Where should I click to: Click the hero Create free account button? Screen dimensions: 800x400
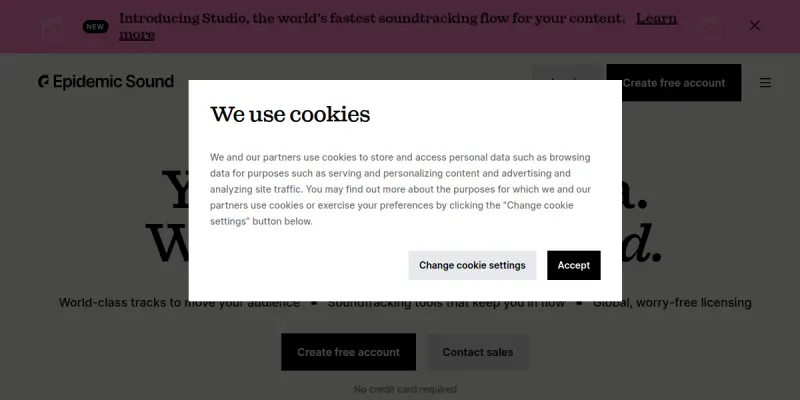348,352
